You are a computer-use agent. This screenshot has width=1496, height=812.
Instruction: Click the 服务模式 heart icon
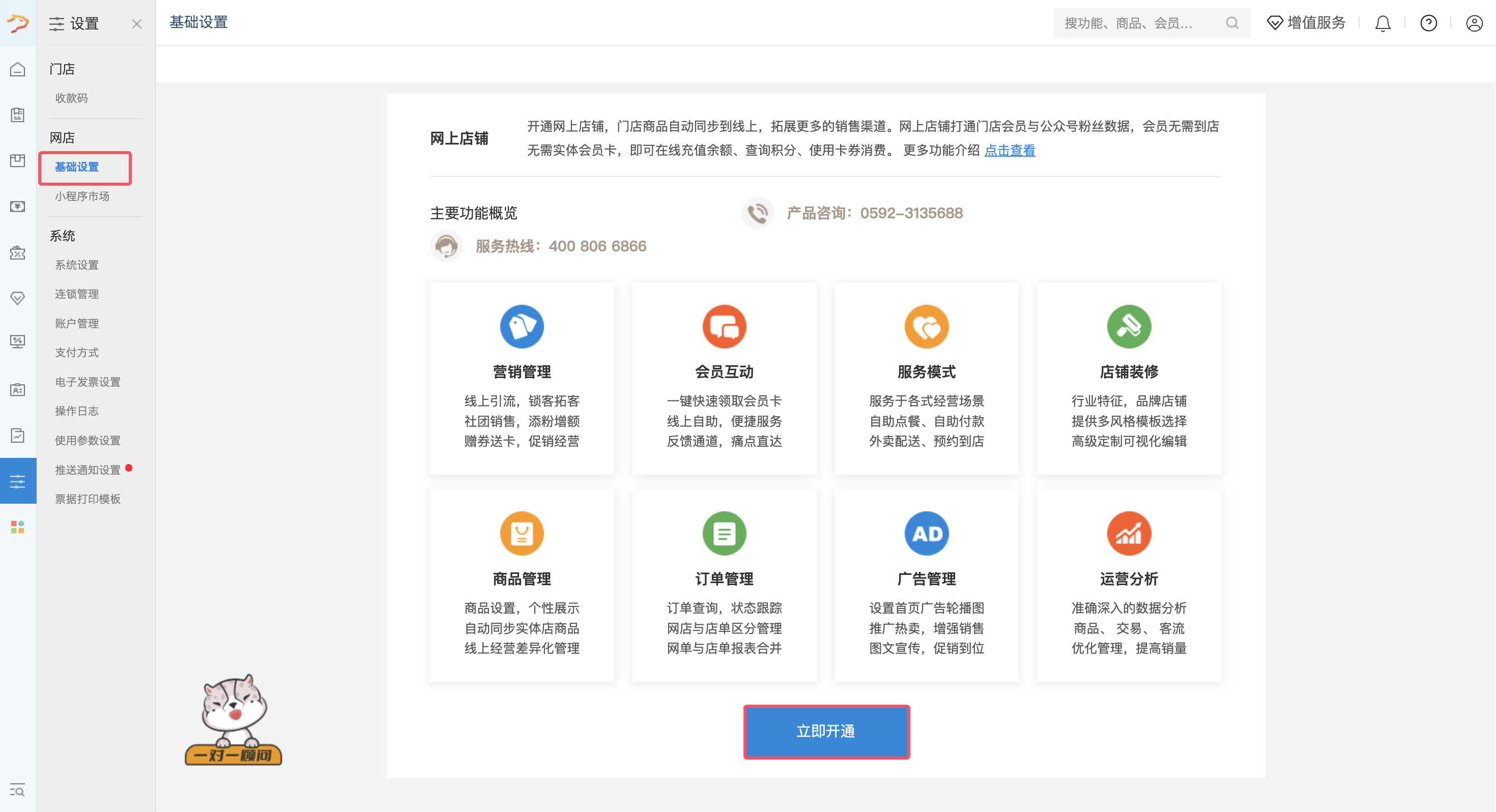click(x=926, y=327)
